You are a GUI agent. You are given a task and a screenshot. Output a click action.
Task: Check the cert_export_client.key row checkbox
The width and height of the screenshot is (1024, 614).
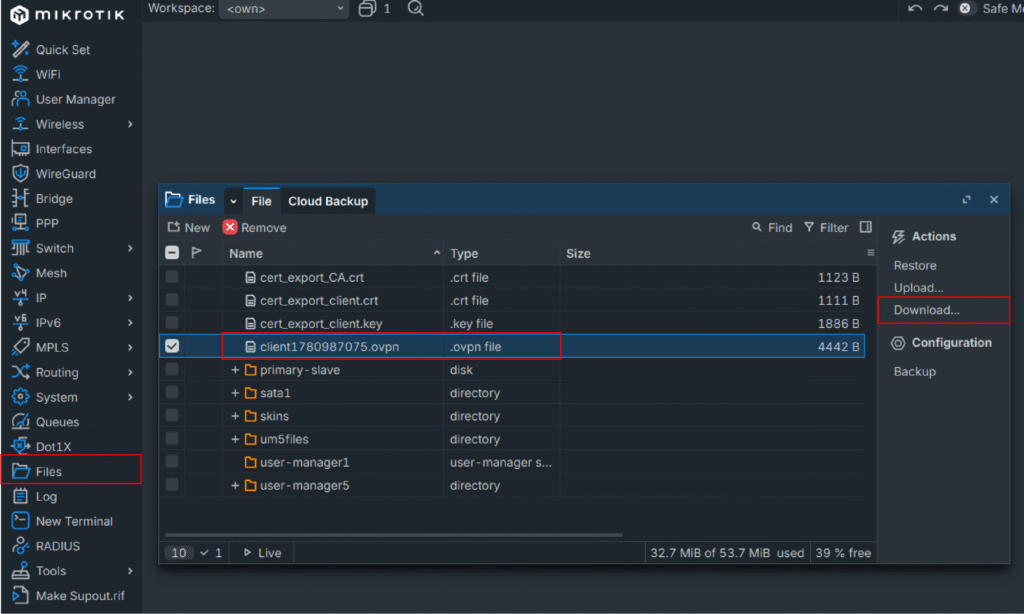(172, 323)
